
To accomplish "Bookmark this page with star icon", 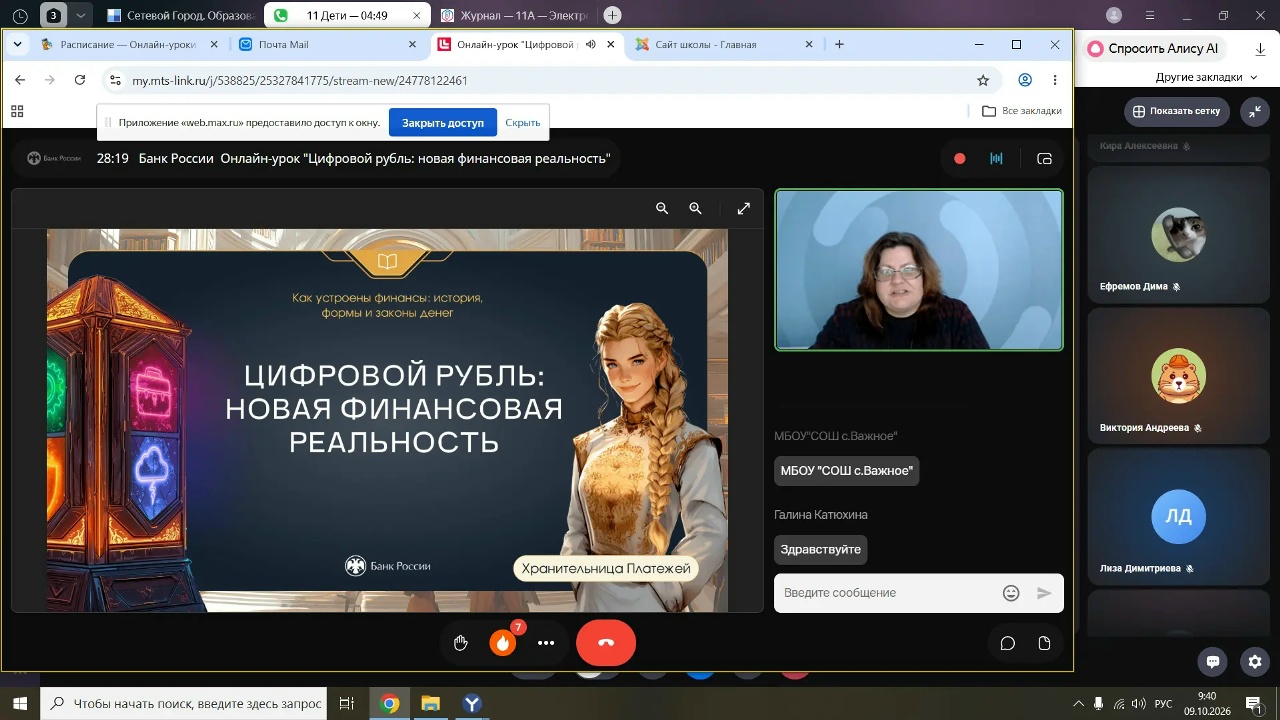I will [x=983, y=80].
